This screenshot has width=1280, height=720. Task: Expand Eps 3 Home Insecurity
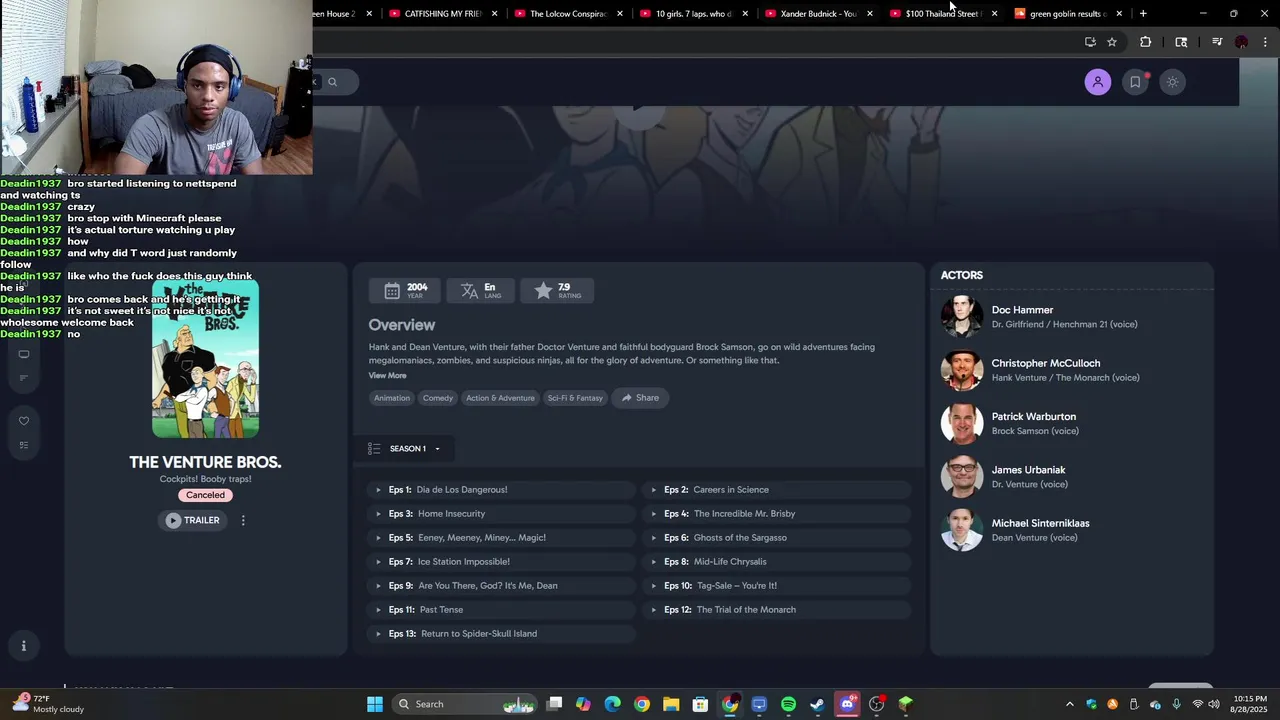point(502,514)
